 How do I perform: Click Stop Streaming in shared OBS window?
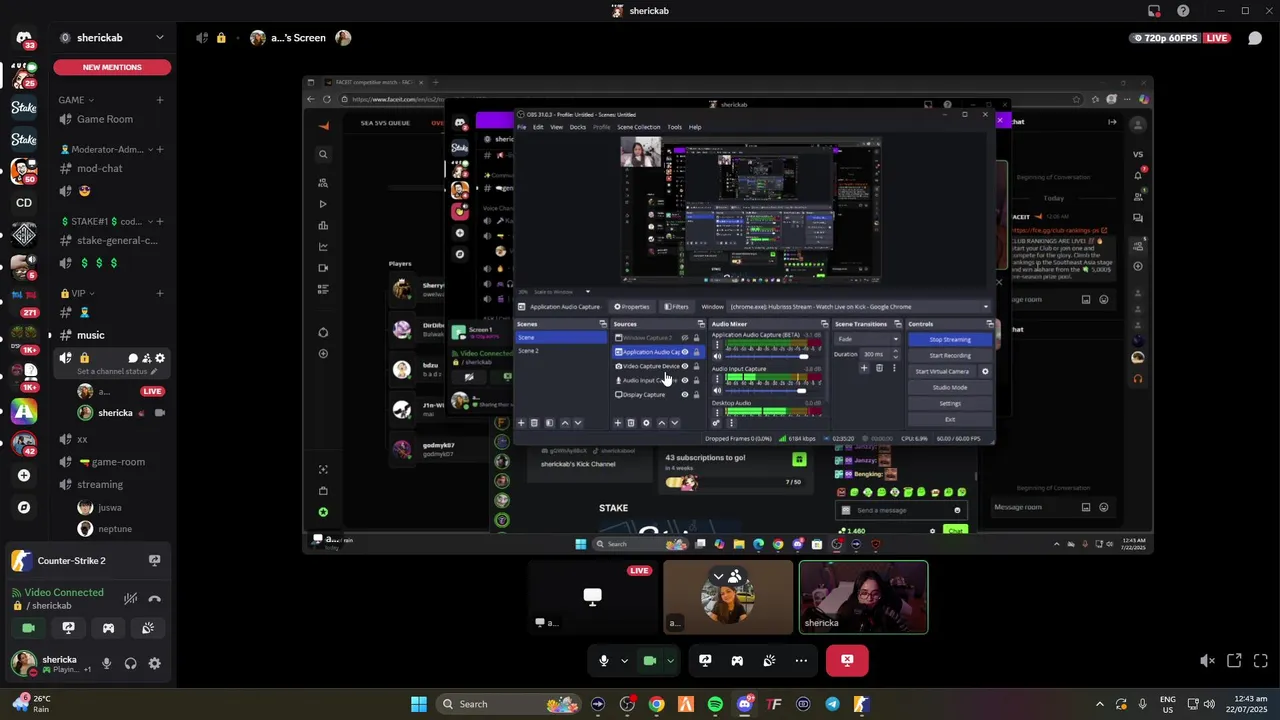coord(949,339)
